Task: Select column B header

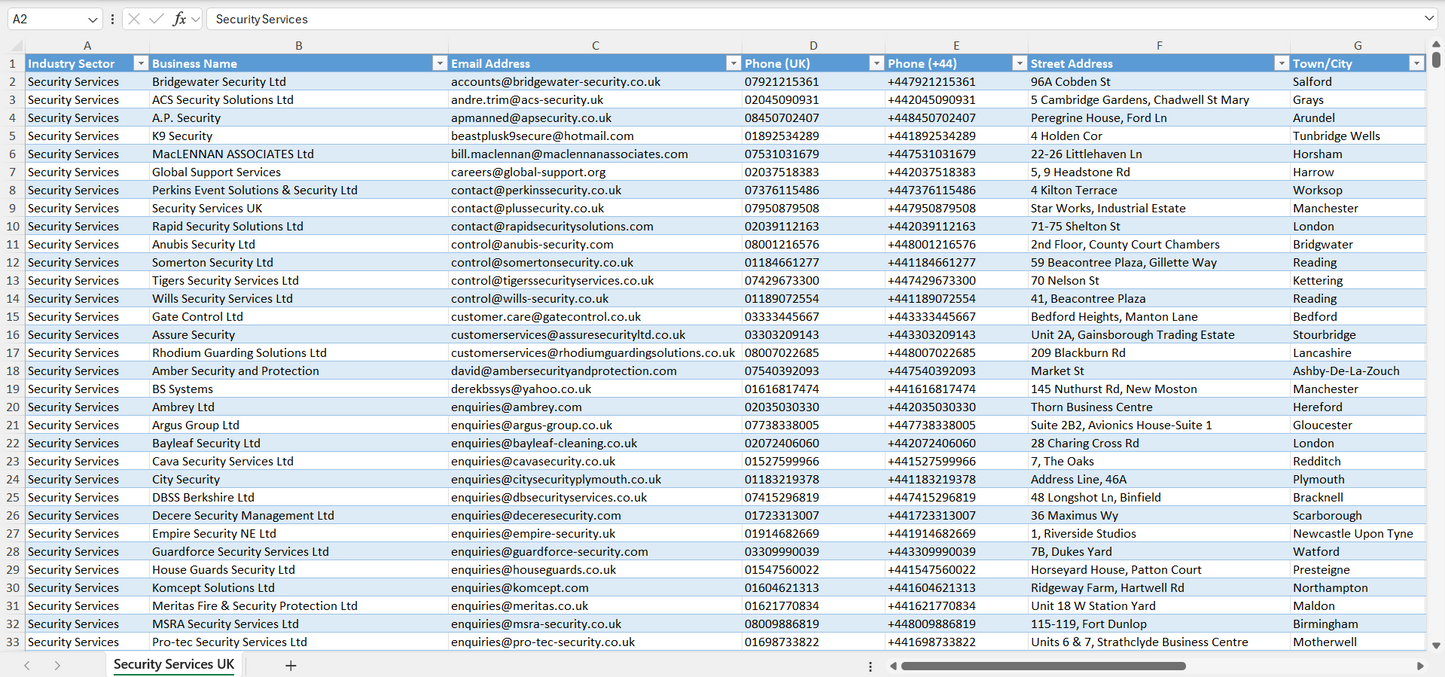Action: [x=299, y=45]
